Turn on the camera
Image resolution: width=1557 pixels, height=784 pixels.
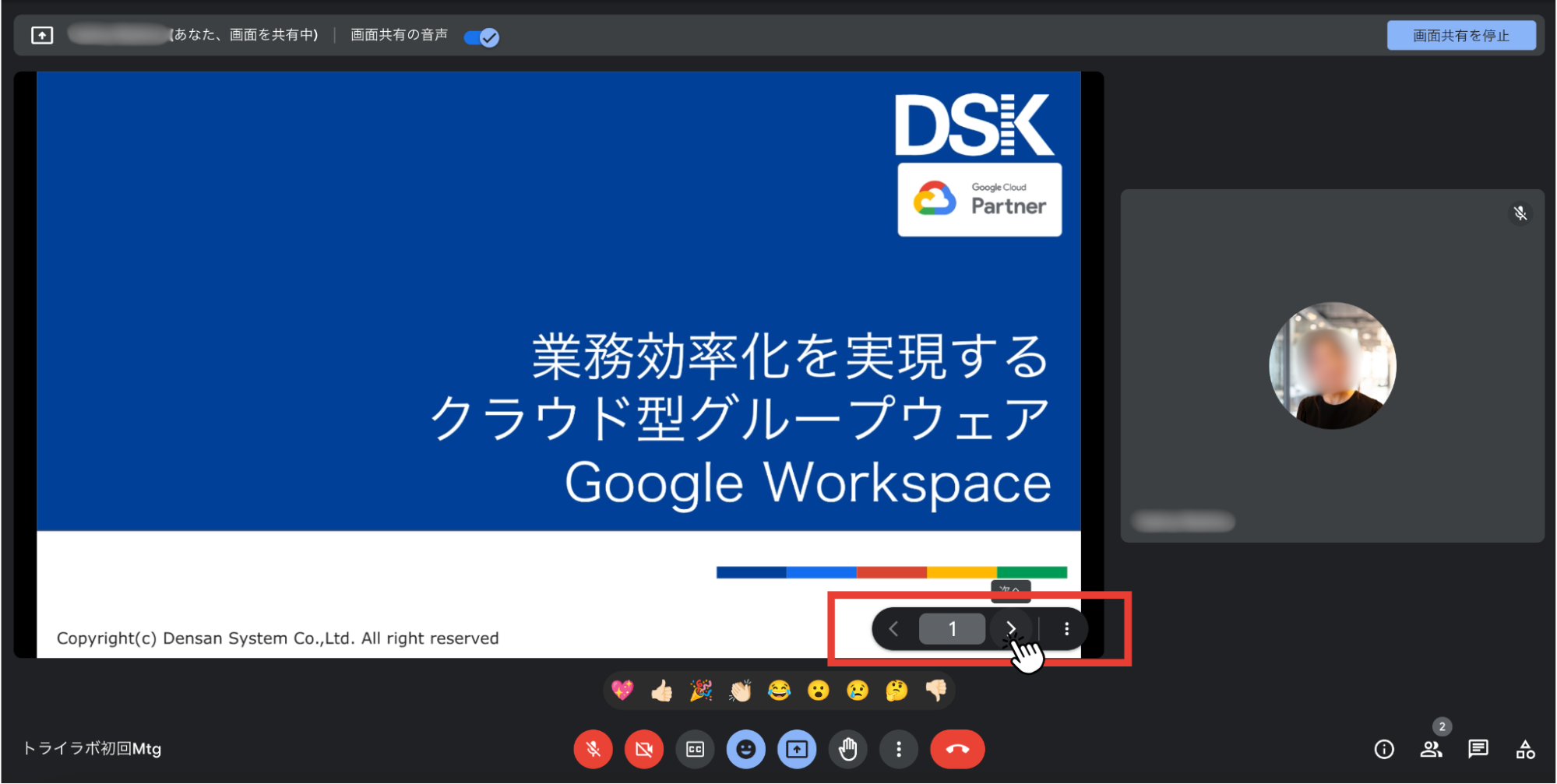pyautogui.click(x=644, y=749)
